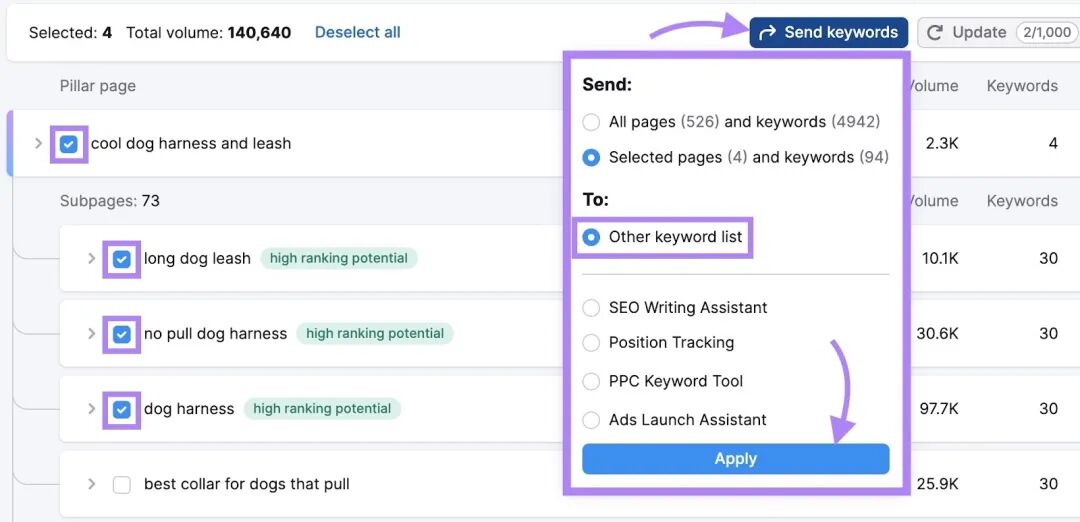Expand best collar for dogs that pull

point(92,484)
